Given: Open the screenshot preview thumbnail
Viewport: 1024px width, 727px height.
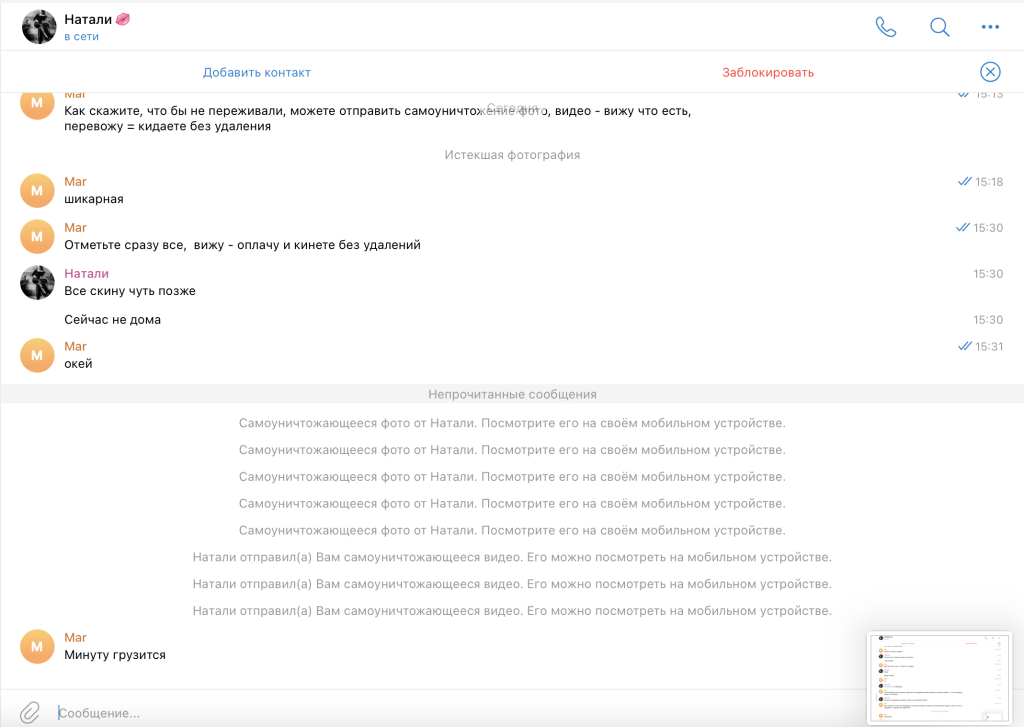Looking at the screenshot, I should pyautogui.click(x=939, y=677).
